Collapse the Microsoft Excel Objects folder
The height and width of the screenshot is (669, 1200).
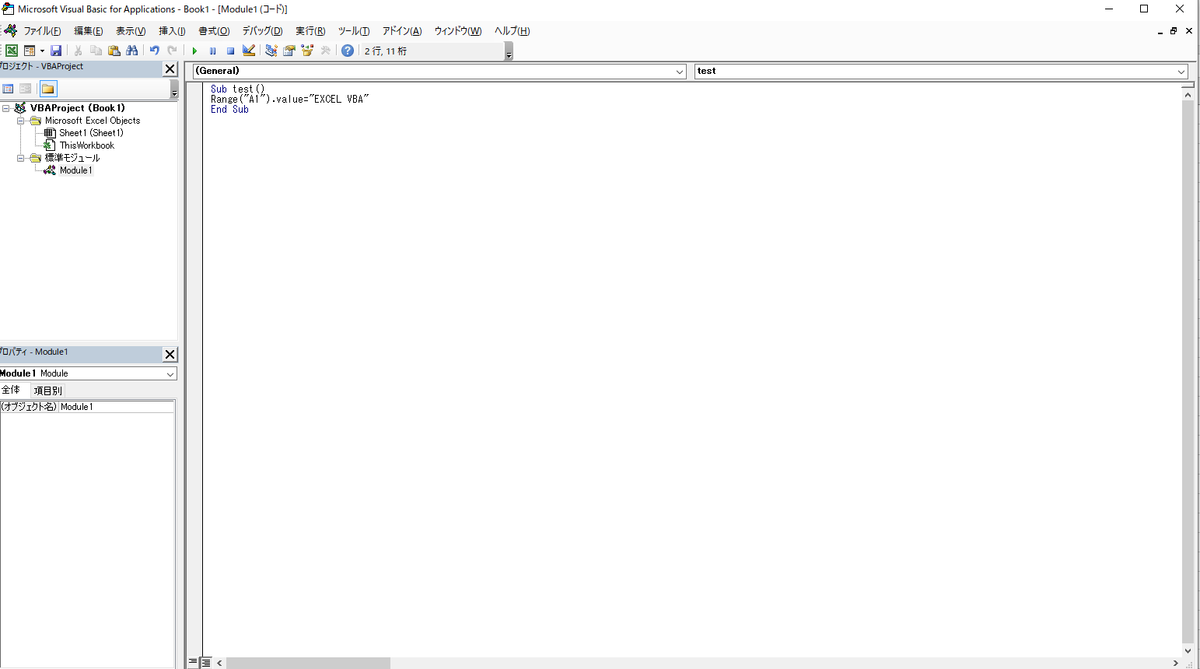[x=20, y=121]
